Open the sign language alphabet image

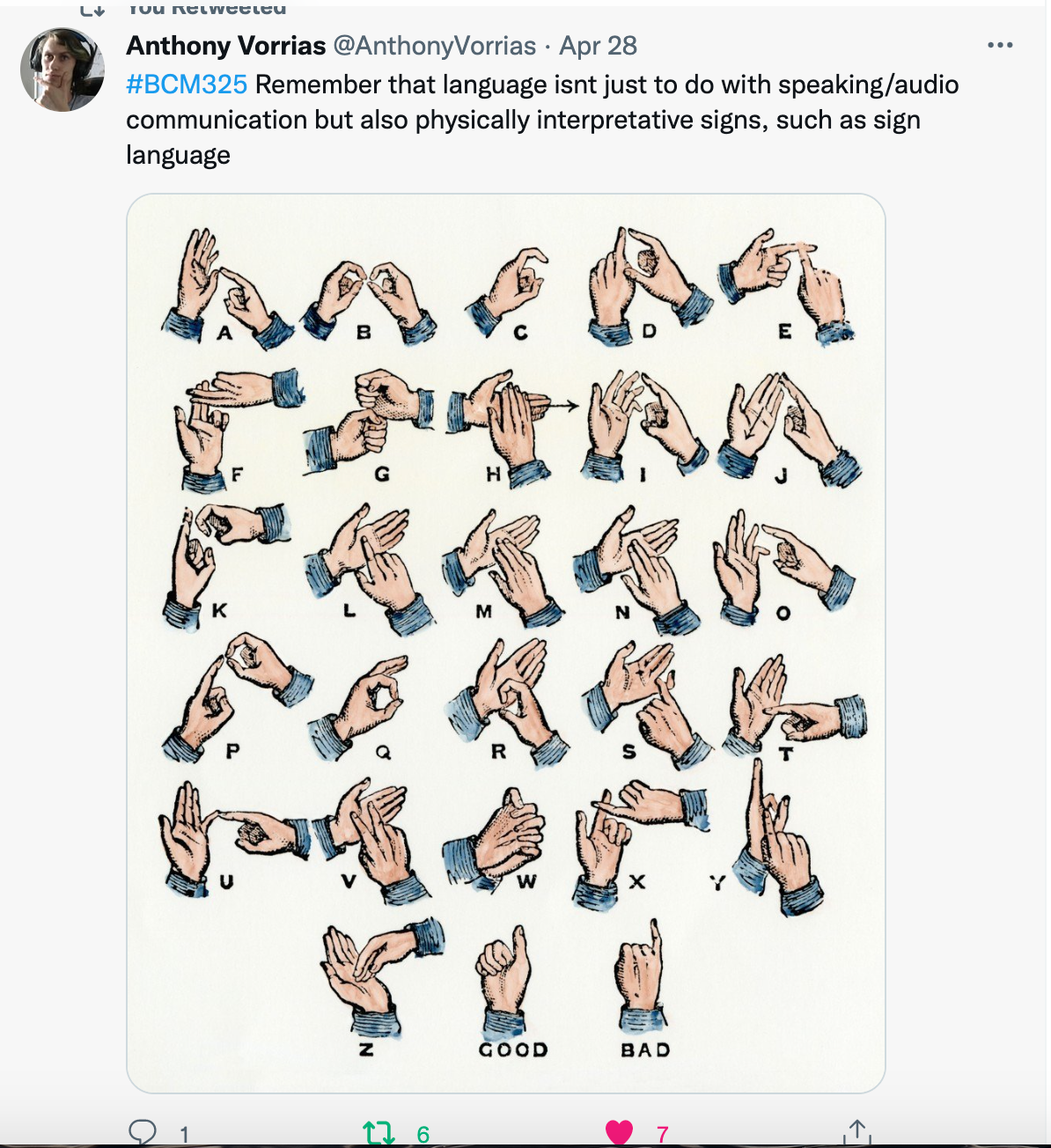coord(506,643)
